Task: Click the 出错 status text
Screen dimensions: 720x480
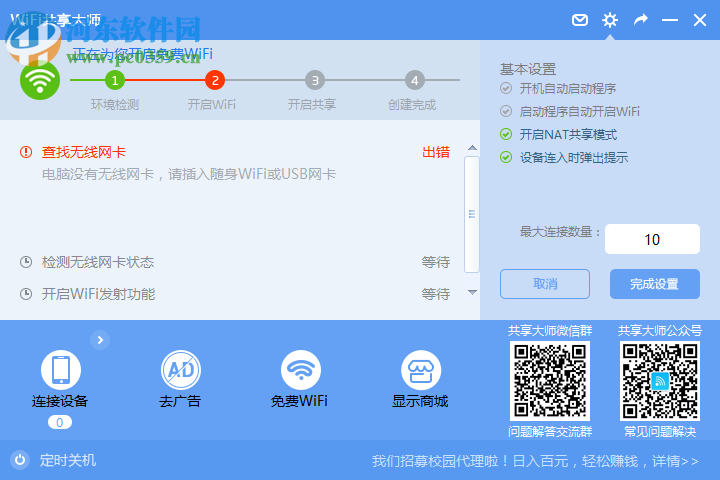Action: click(436, 152)
